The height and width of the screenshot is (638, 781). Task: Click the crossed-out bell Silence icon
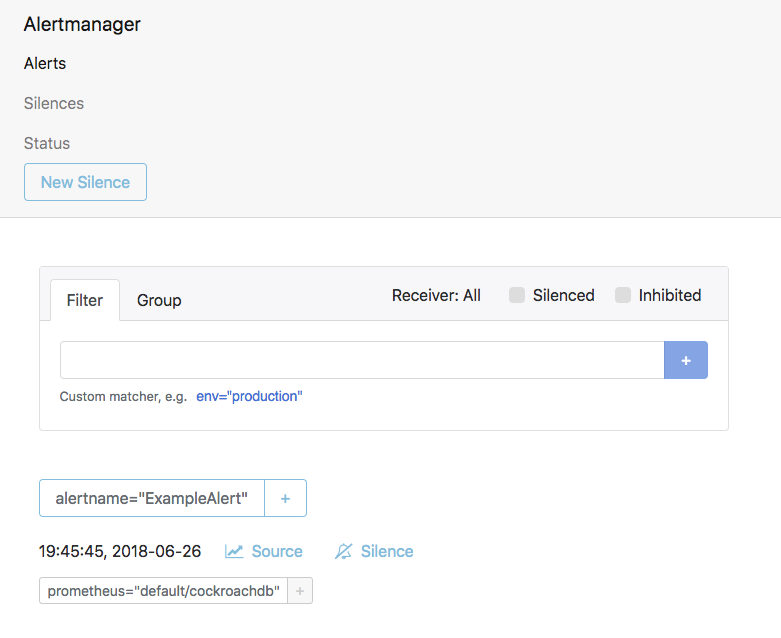[x=344, y=551]
